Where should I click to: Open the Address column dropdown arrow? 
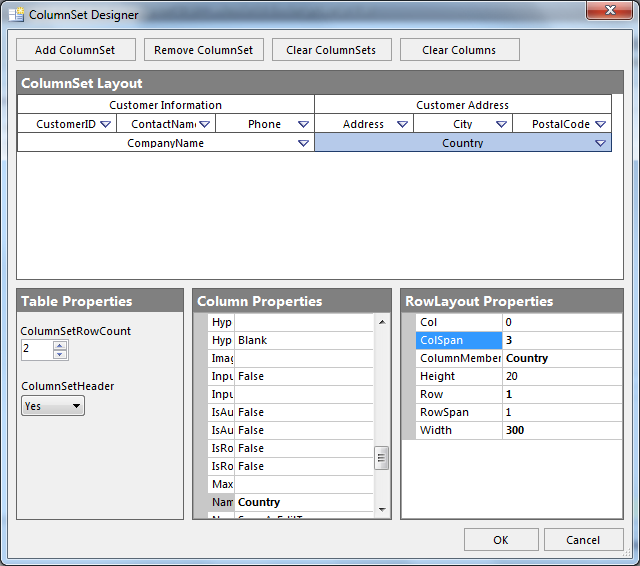click(x=402, y=125)
